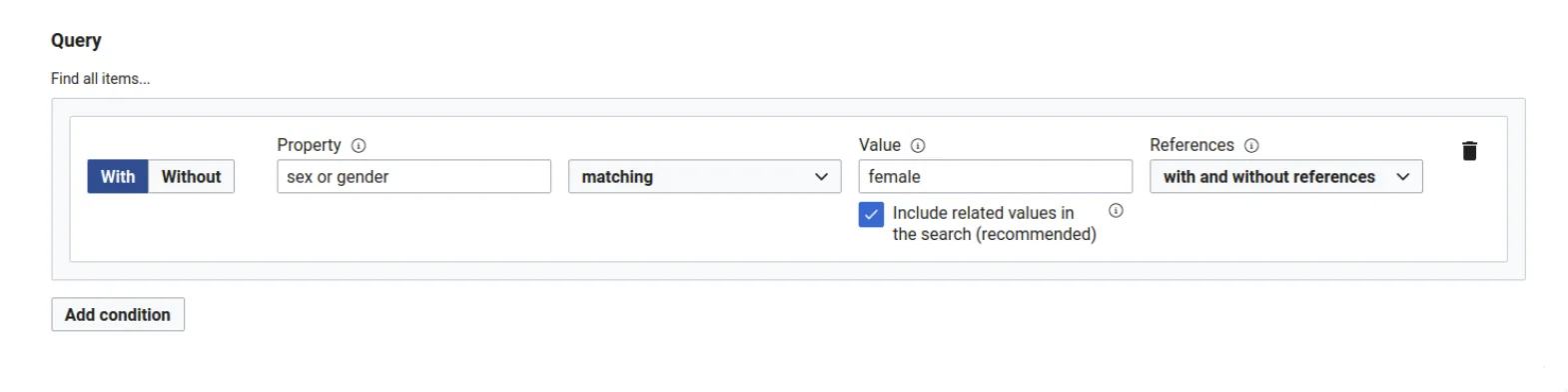This screenshot has height=392, width=1568.
Task: Click the References label text
Action: click(x=1191, y=146)
